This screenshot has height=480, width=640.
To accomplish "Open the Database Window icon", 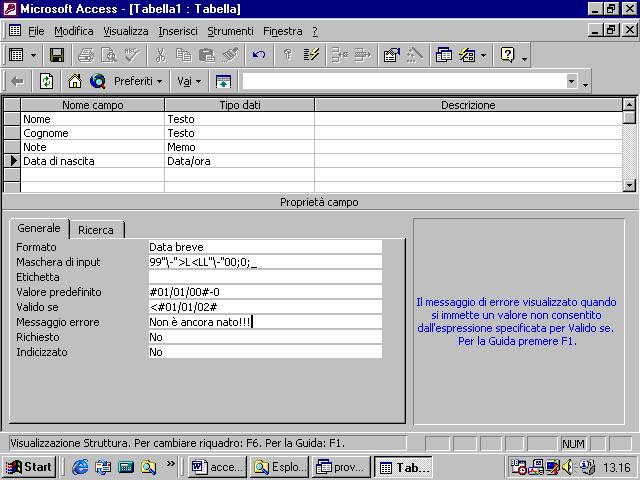I will [x=444, y=55].
